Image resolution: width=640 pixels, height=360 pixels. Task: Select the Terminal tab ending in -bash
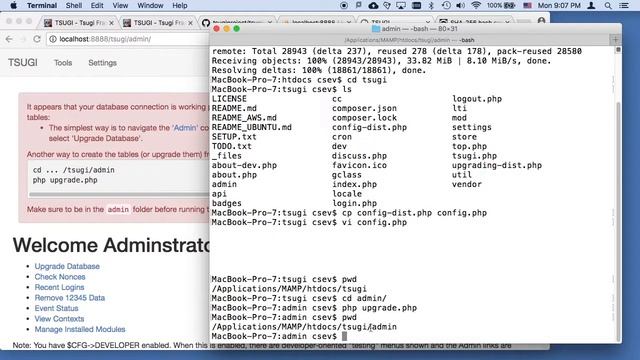409,40
